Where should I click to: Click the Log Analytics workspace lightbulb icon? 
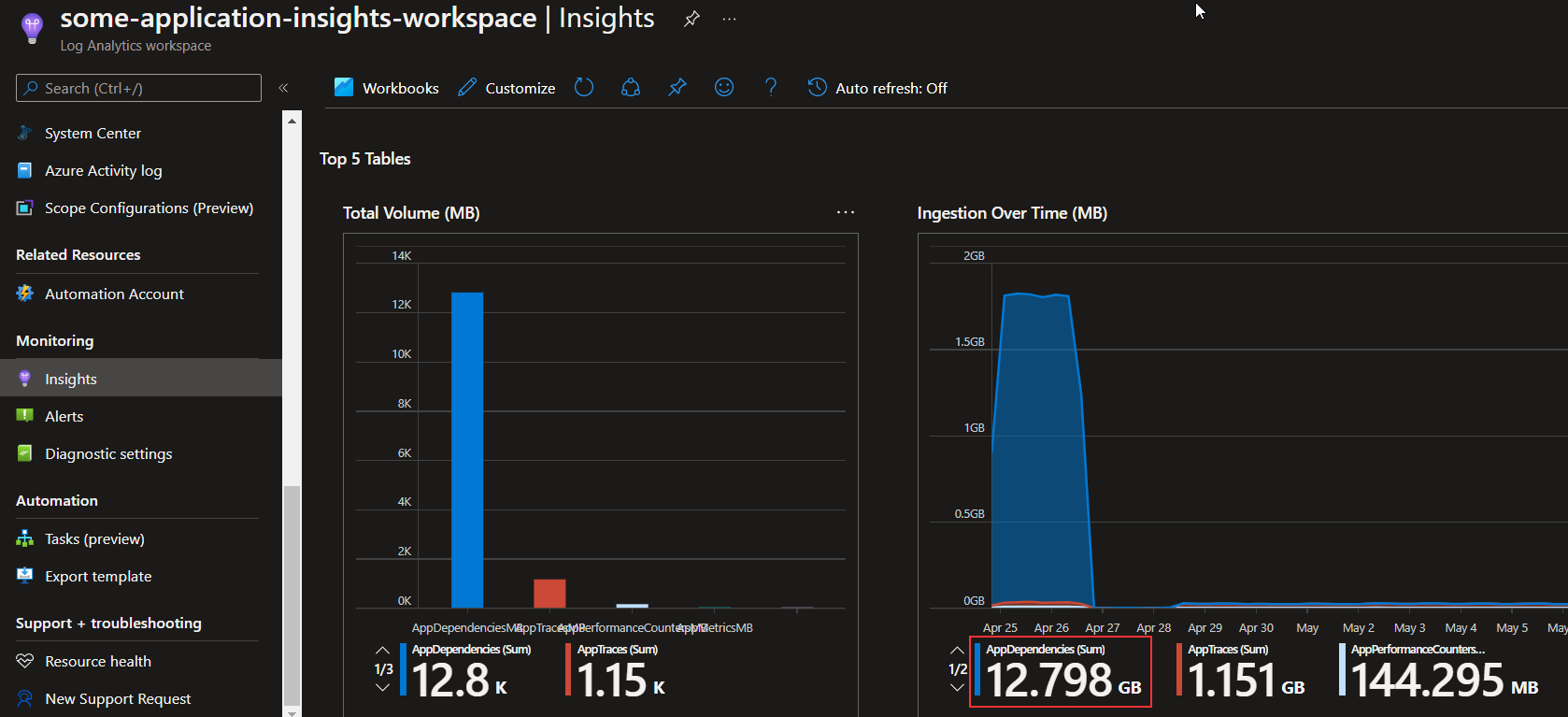(32, 27)
